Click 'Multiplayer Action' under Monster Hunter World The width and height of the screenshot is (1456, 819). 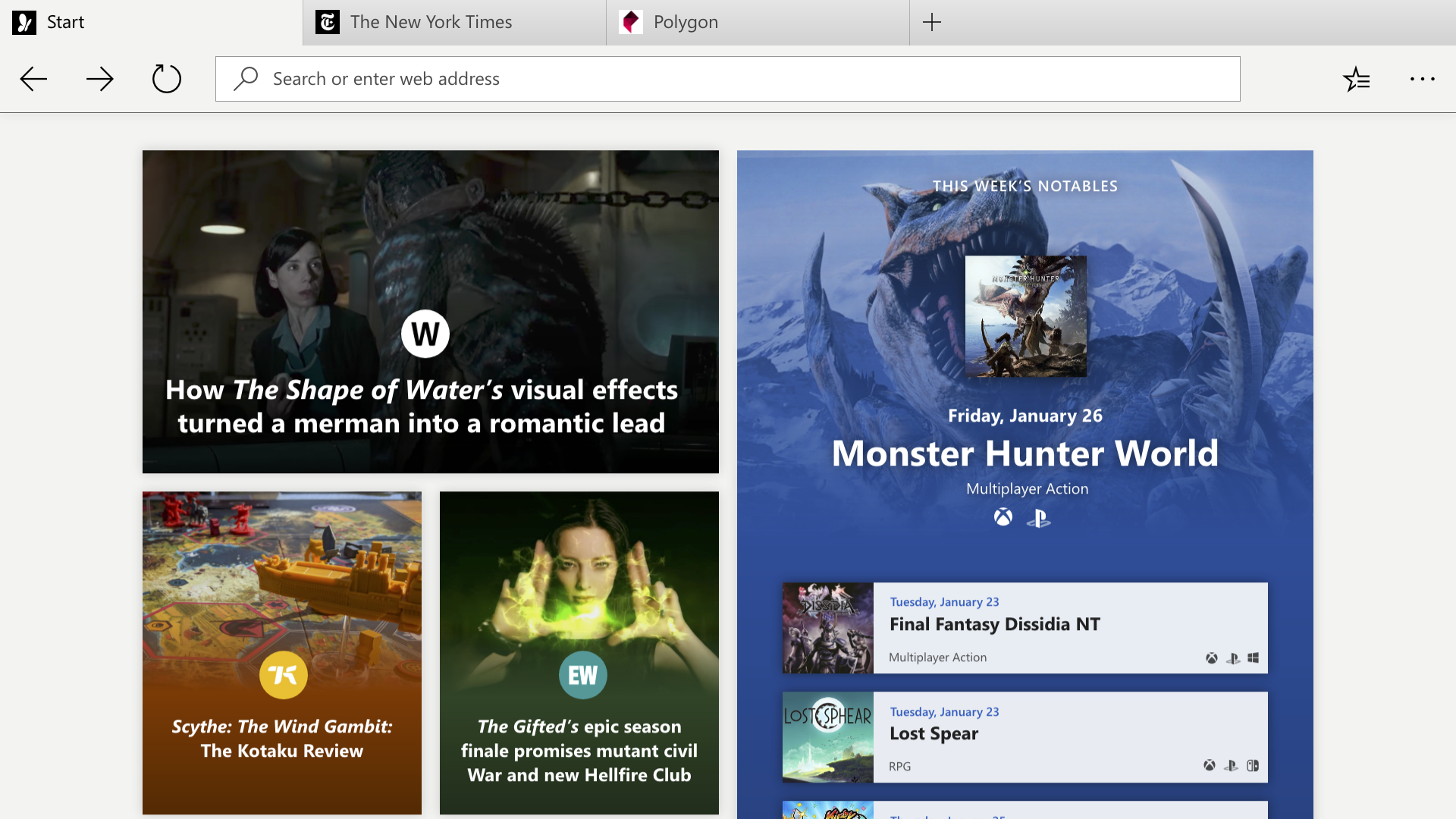click(x=1027, y=489)
